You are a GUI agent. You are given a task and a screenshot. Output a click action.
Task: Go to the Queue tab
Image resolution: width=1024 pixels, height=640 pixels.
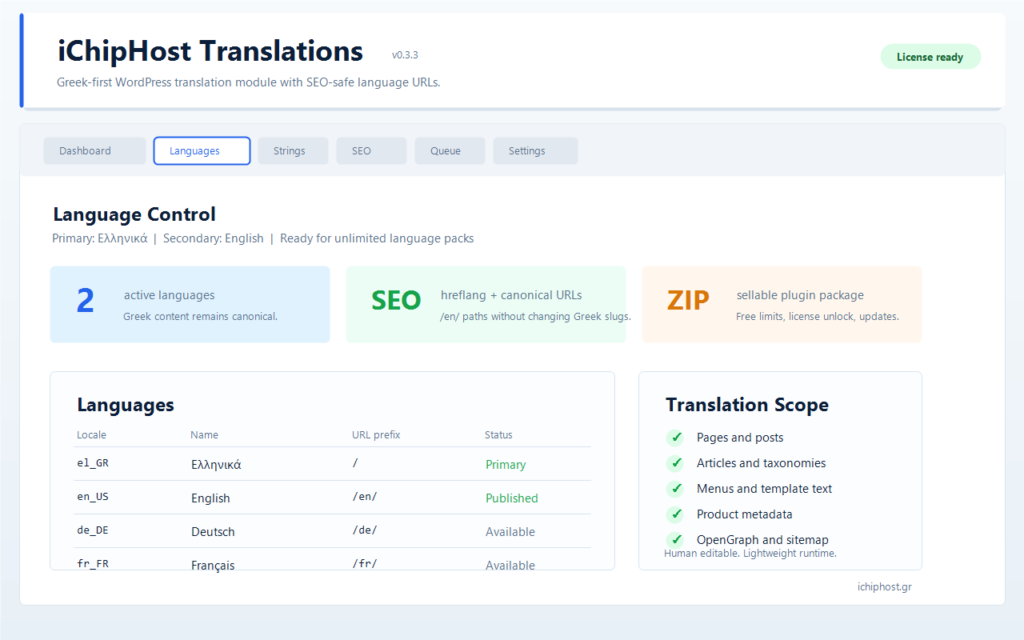coord(450,151)
